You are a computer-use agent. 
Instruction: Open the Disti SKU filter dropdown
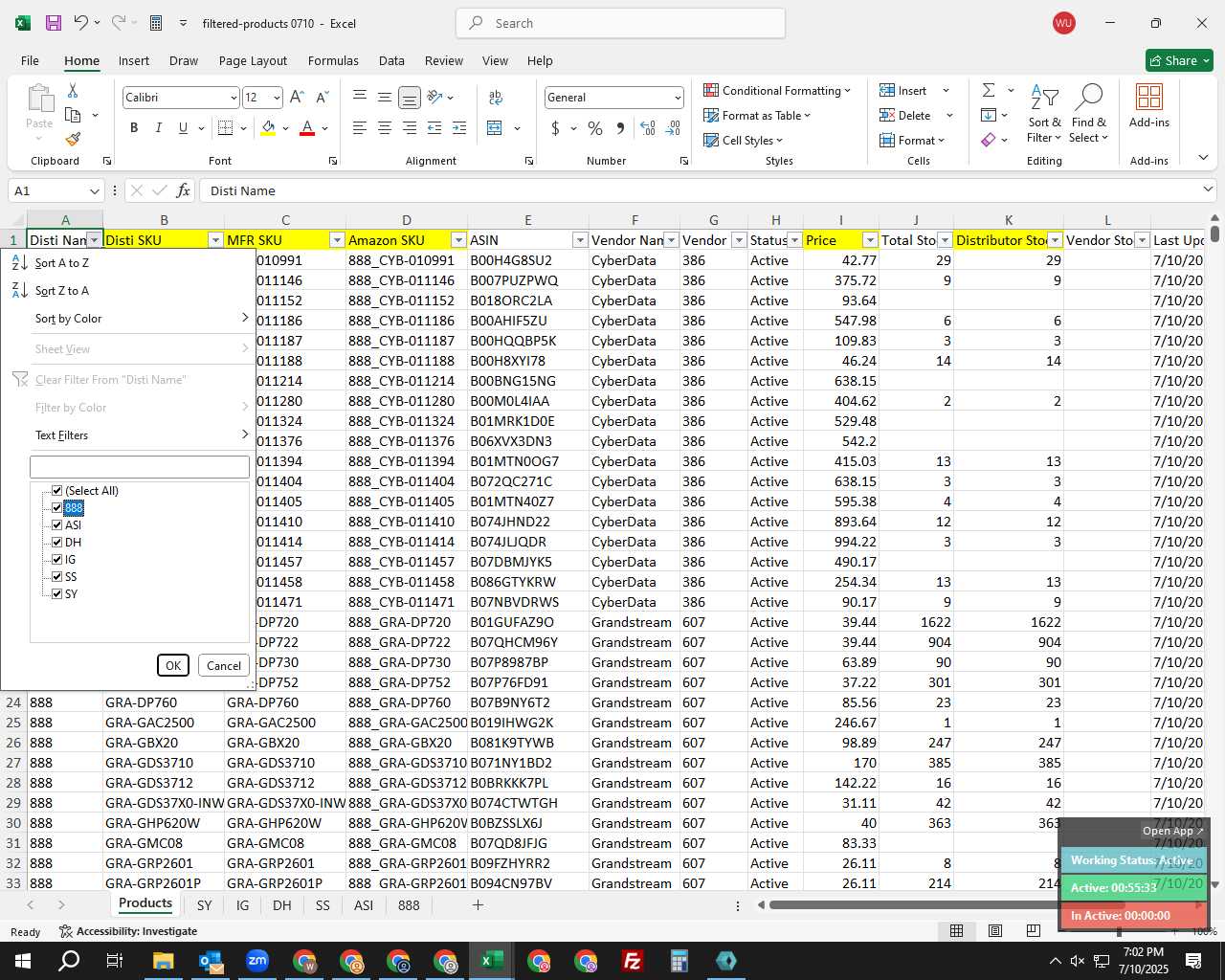click(x=215, y=240)
